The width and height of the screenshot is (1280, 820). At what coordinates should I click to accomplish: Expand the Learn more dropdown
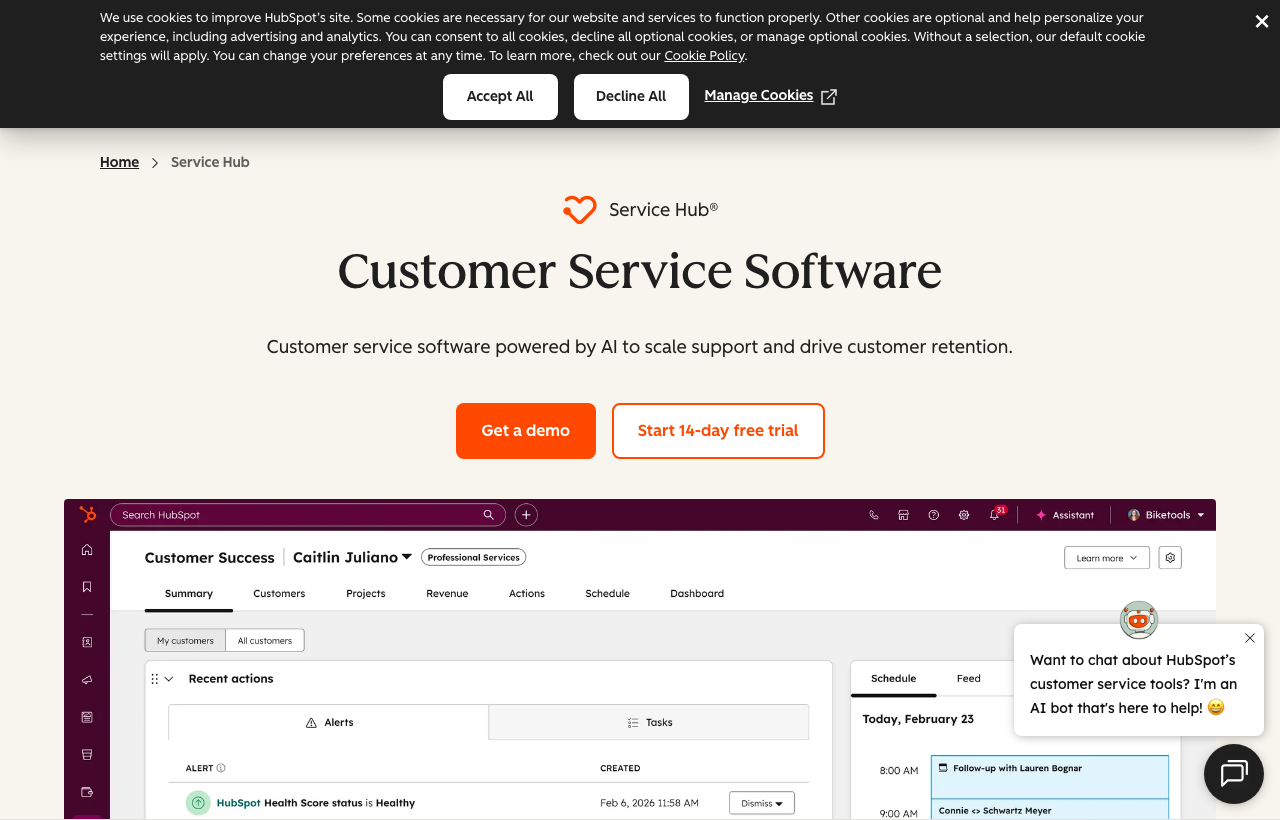tap(1107, 558)
